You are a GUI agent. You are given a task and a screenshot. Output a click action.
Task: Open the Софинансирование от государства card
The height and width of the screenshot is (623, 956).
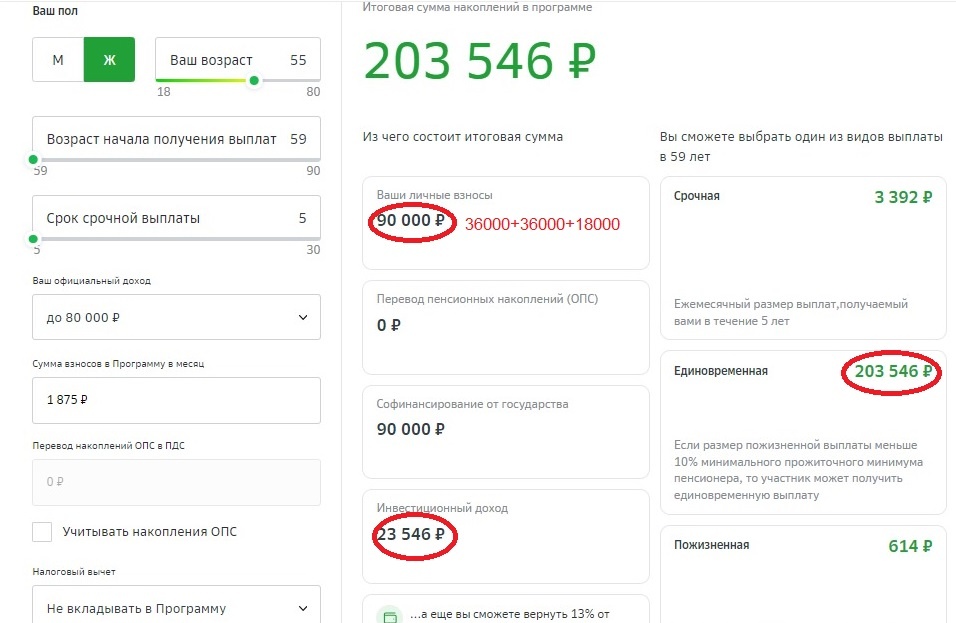505,432
